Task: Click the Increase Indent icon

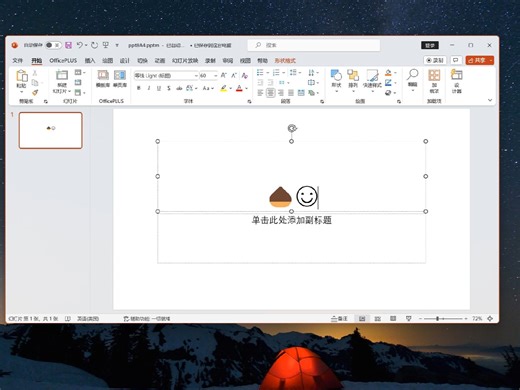Action: [271, 82]
